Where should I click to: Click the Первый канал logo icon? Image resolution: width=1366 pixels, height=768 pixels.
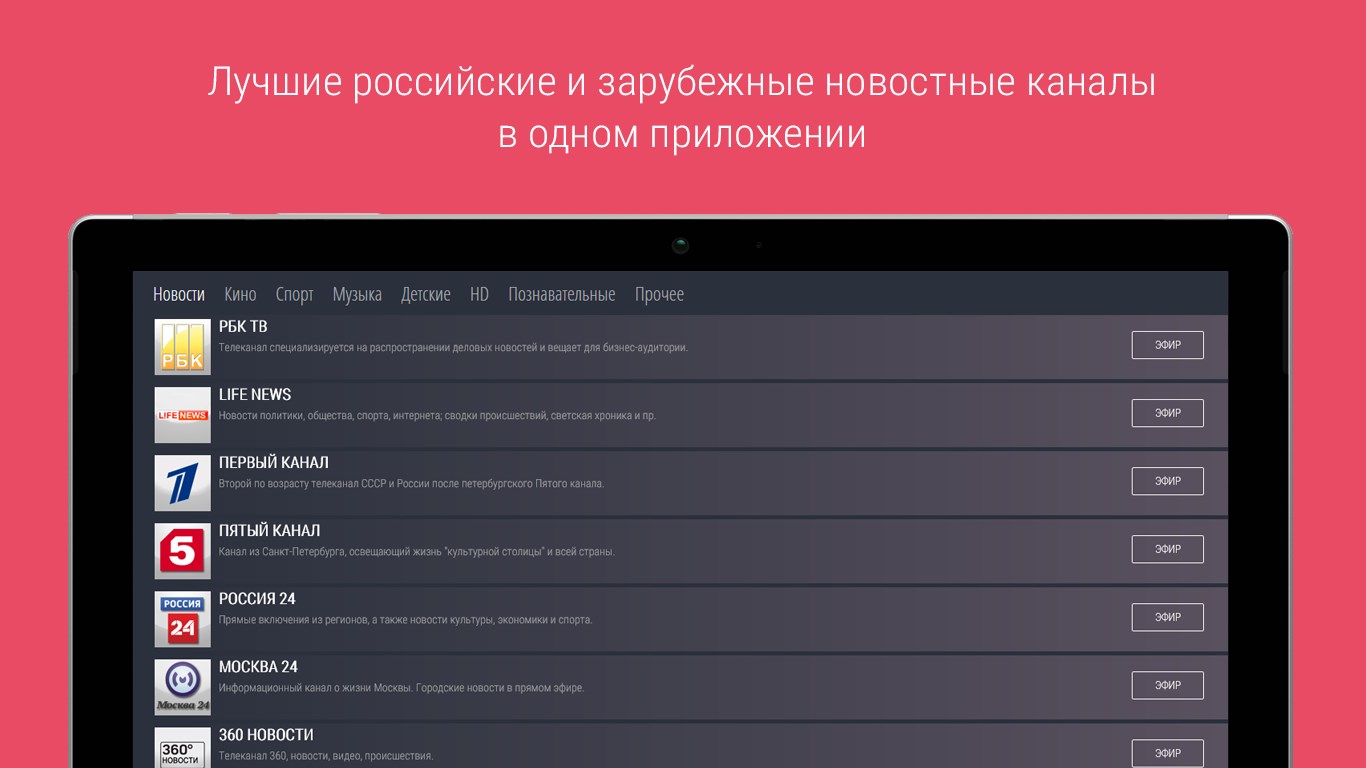click(x=182, y=481)
